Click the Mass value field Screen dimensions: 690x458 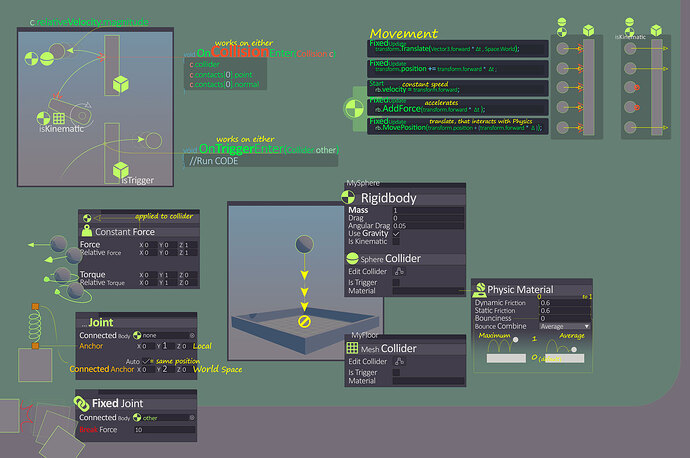point(428,210)
